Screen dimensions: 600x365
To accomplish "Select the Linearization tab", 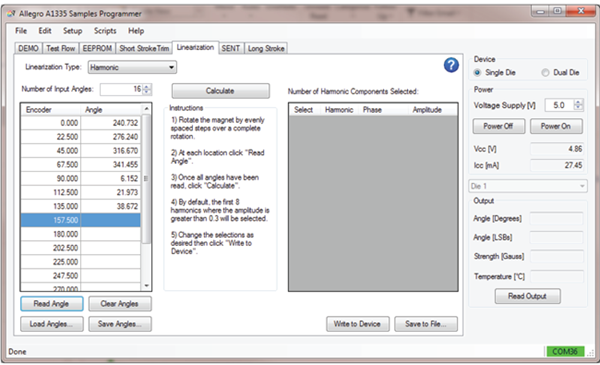I will pos(195,47).
